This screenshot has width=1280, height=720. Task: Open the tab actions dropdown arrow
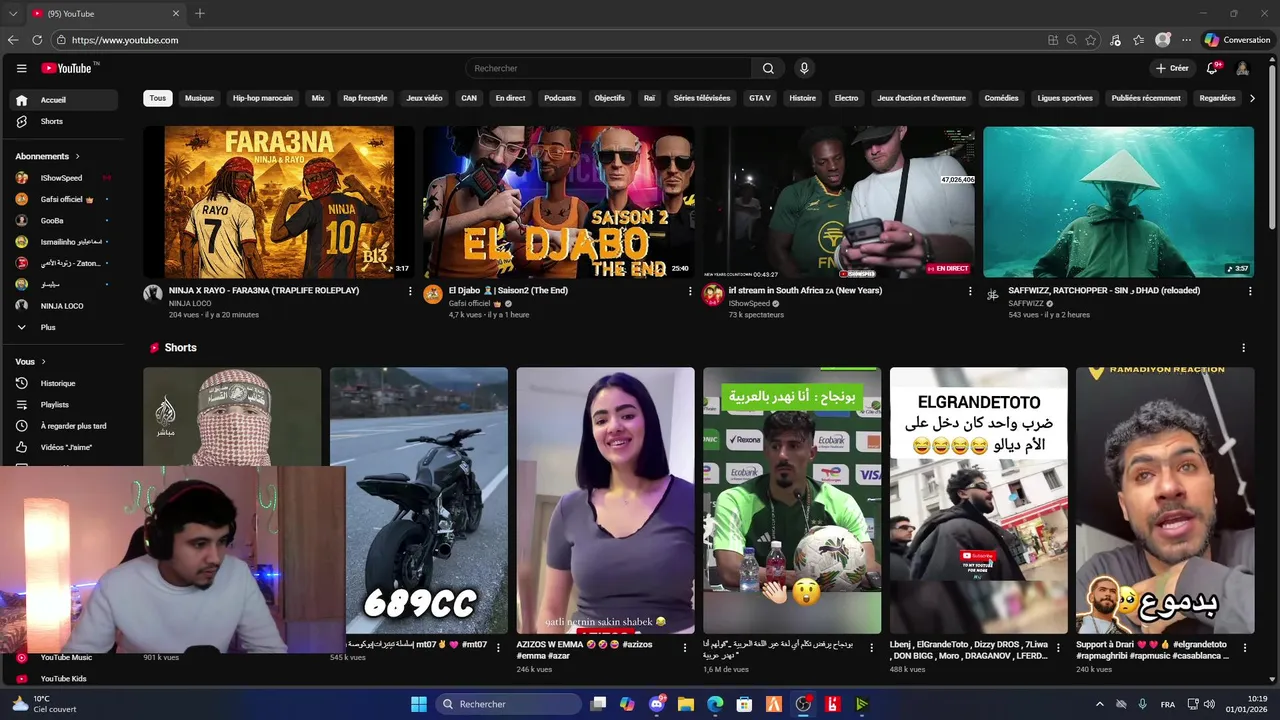point(12,13)
